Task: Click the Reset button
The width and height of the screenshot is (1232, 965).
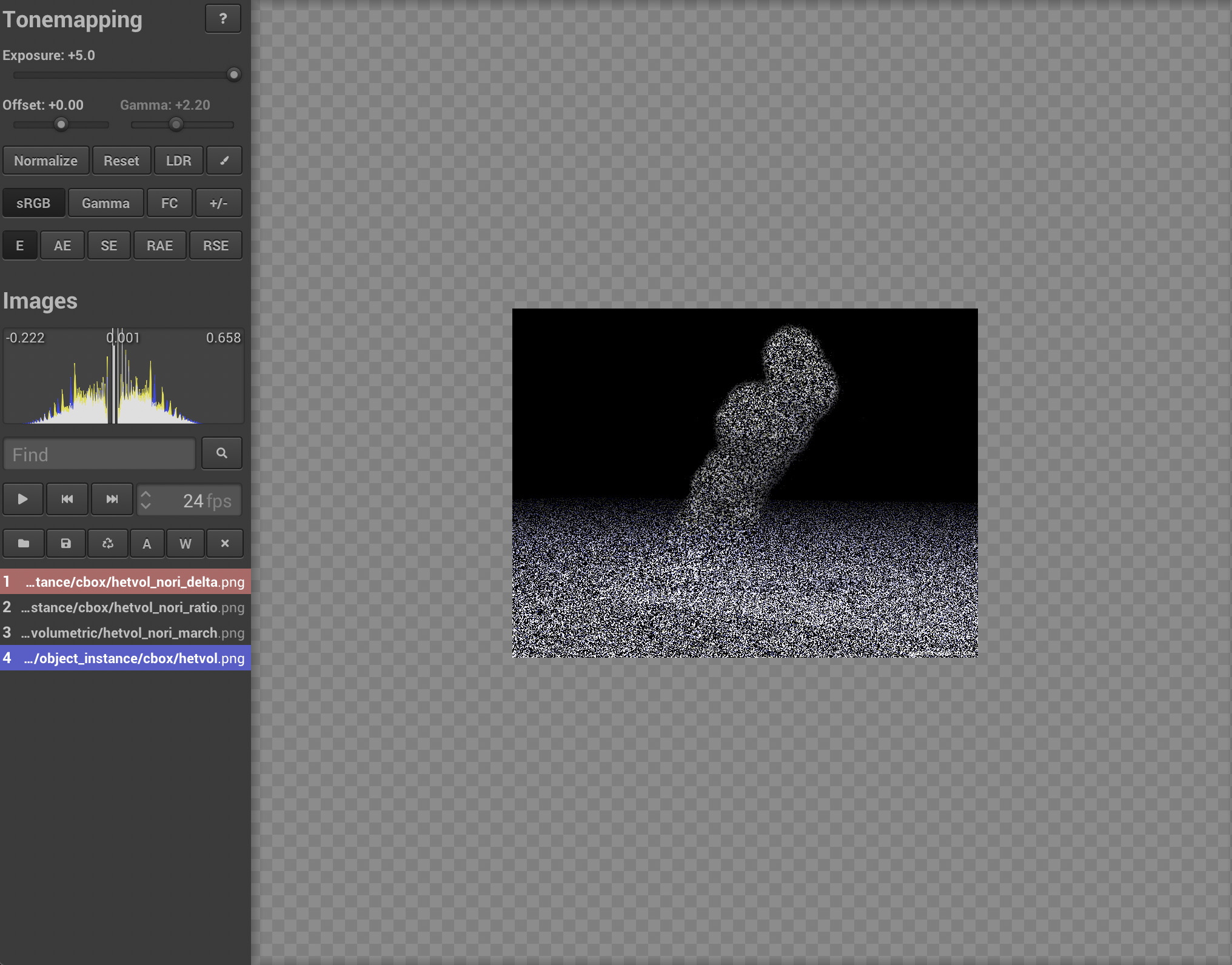Action: (121, 161)
